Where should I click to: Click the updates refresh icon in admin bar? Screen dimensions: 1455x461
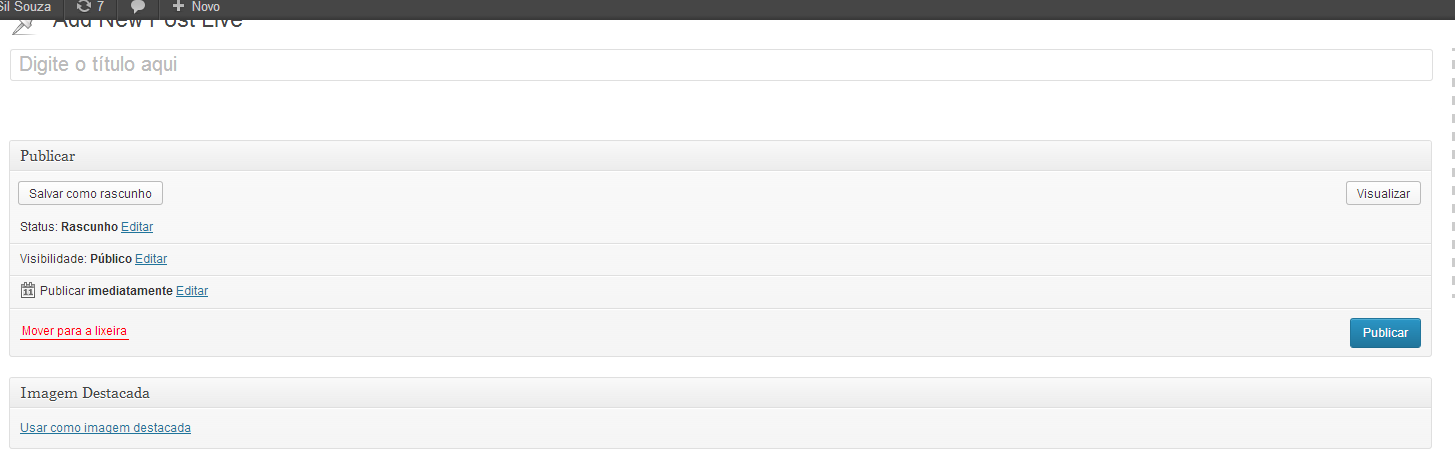pyautogui.click(x=83, y=6)
